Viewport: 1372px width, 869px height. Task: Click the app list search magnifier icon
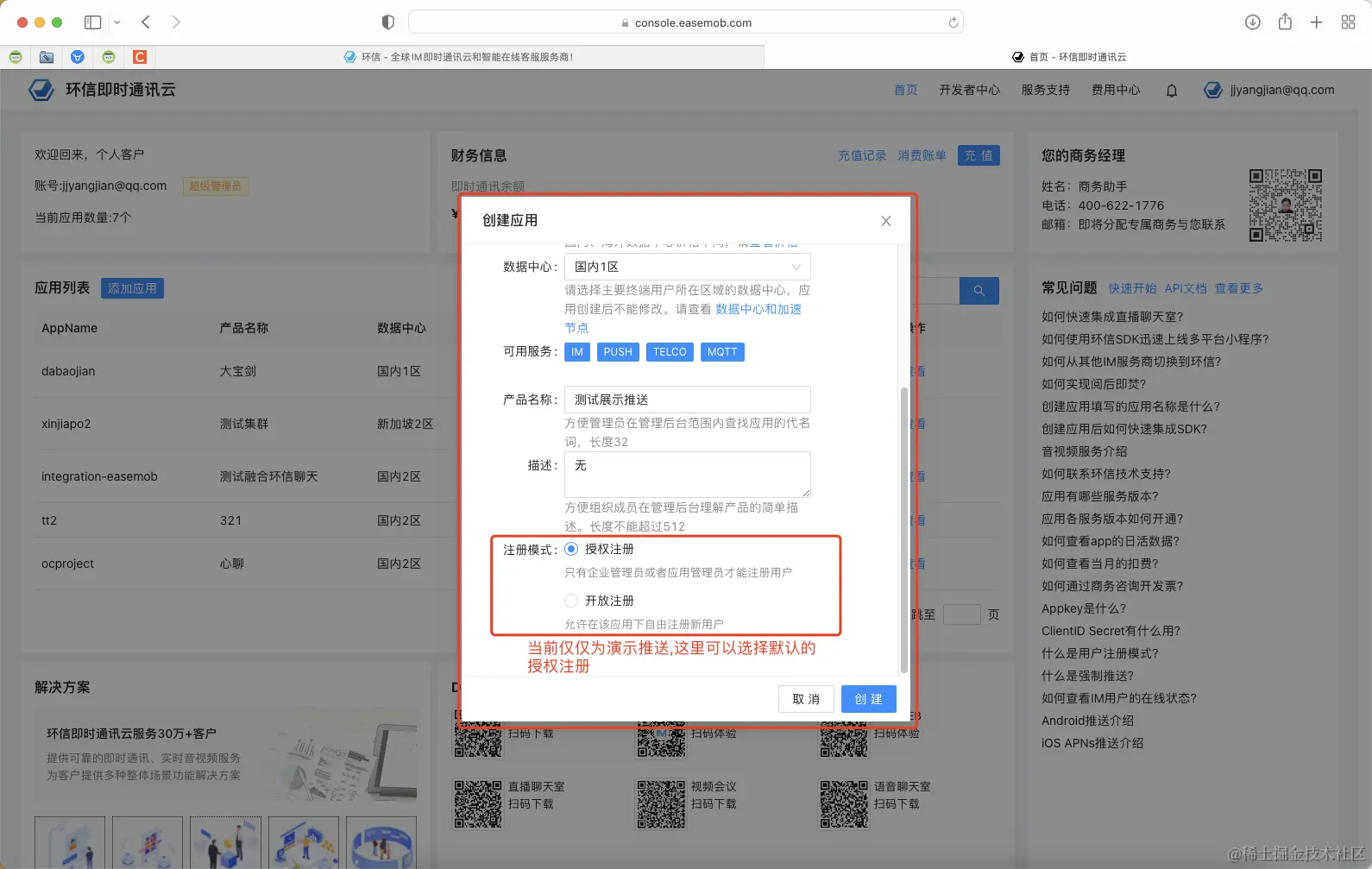tap(979, 291)
